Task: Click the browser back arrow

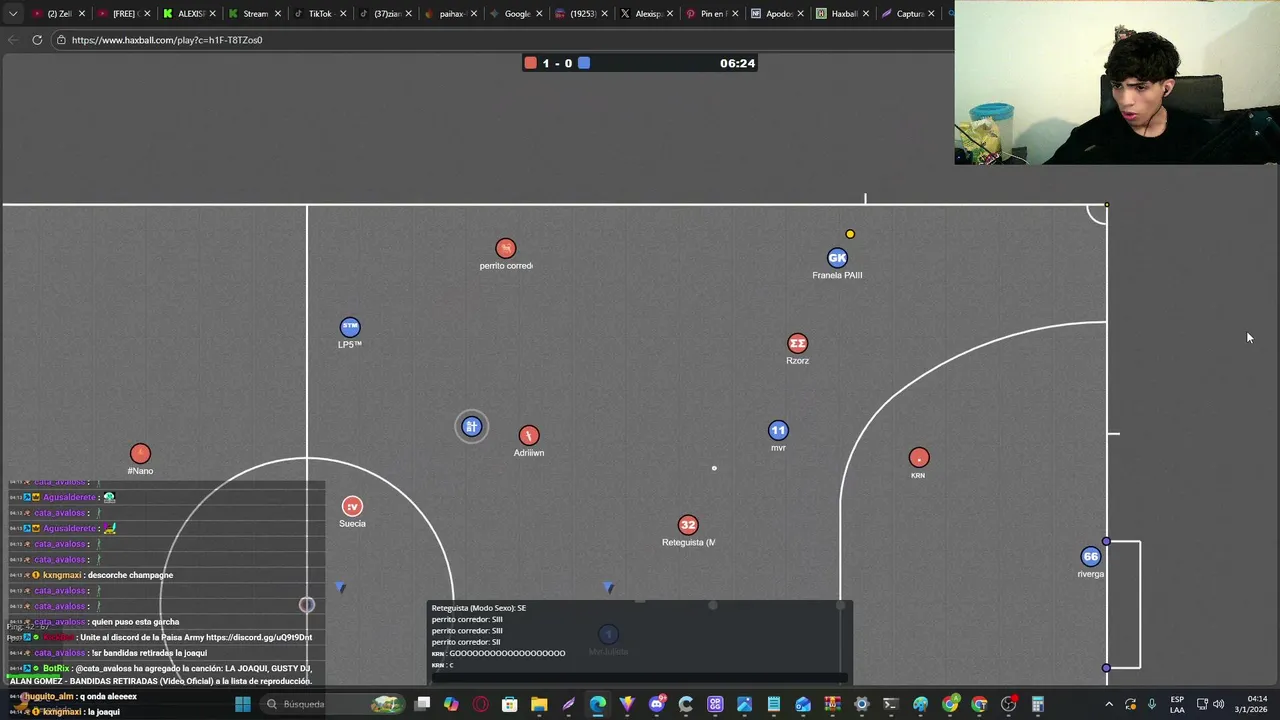Action: coord(13,40)
